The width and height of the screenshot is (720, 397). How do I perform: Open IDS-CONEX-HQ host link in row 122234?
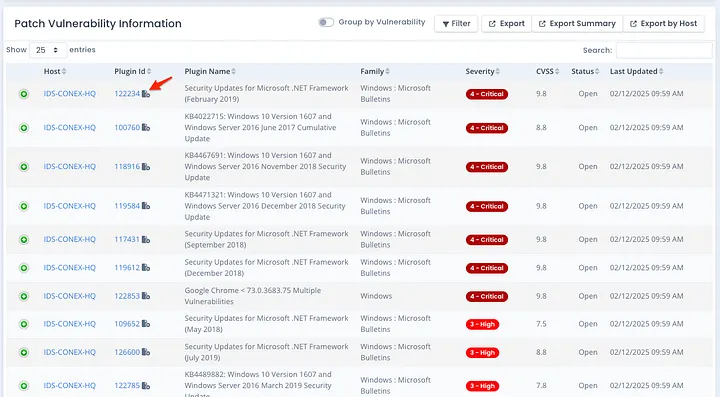click(70, 94)
